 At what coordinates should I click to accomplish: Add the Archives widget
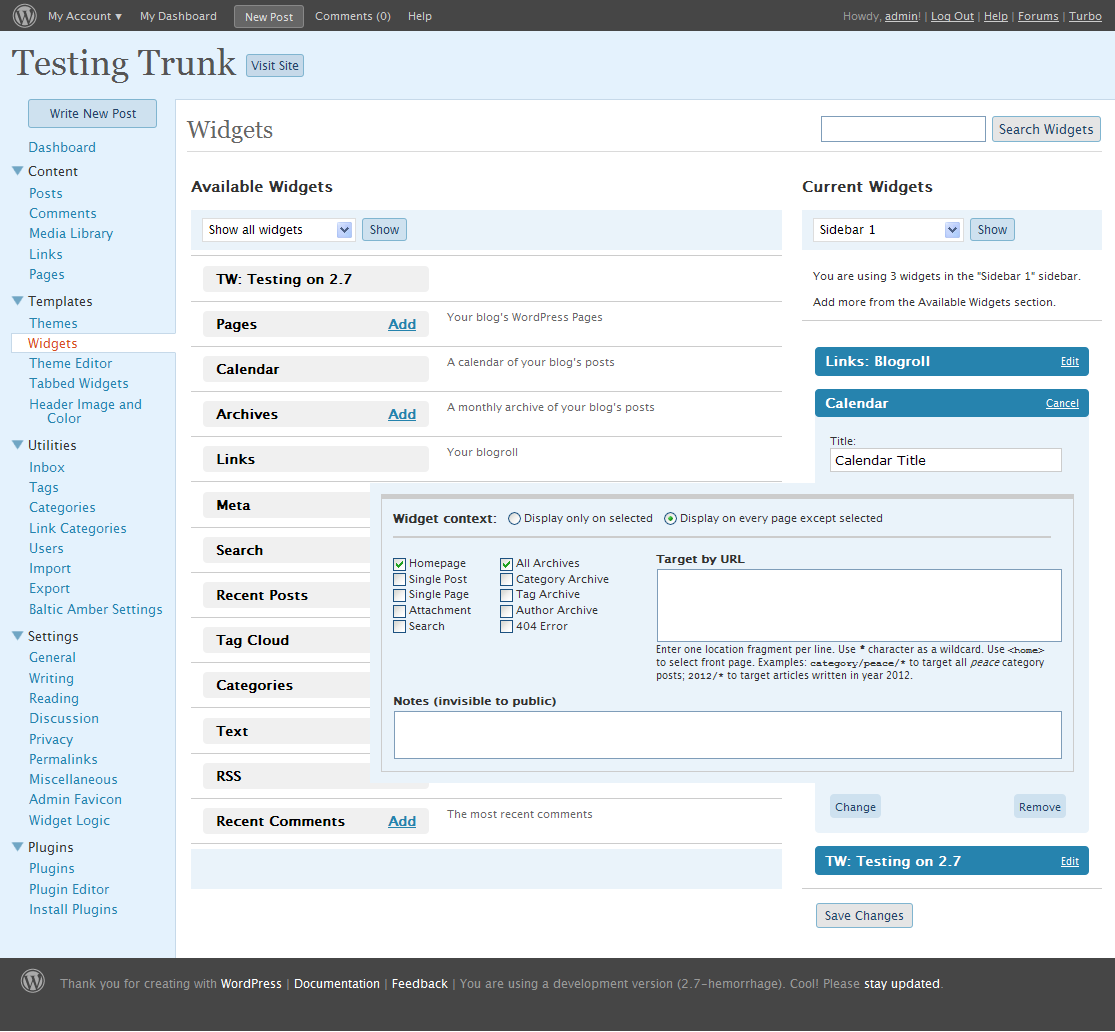[402, 414]
